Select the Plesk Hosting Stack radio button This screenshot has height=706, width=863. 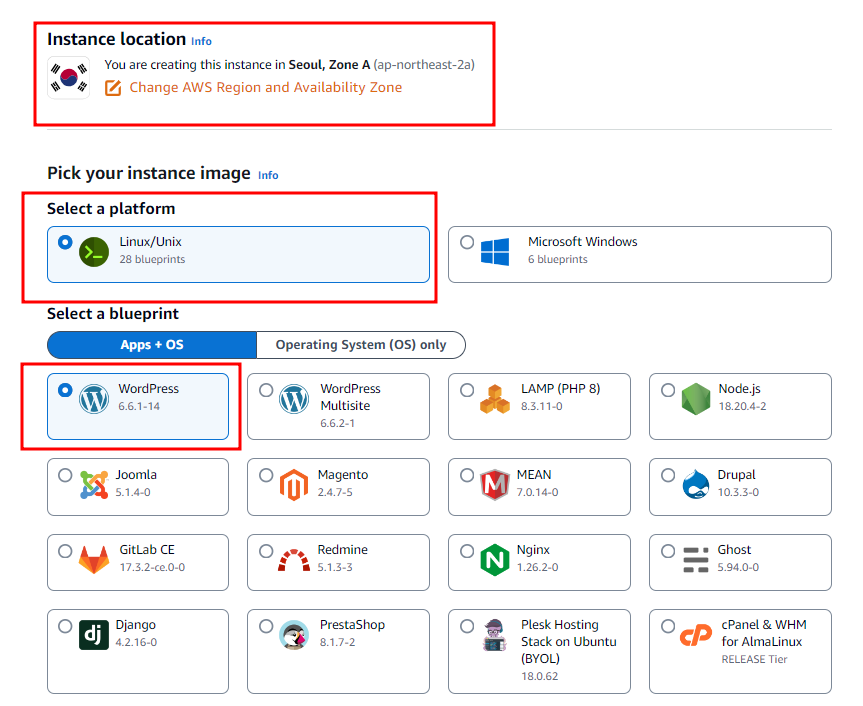pos(467,626)
